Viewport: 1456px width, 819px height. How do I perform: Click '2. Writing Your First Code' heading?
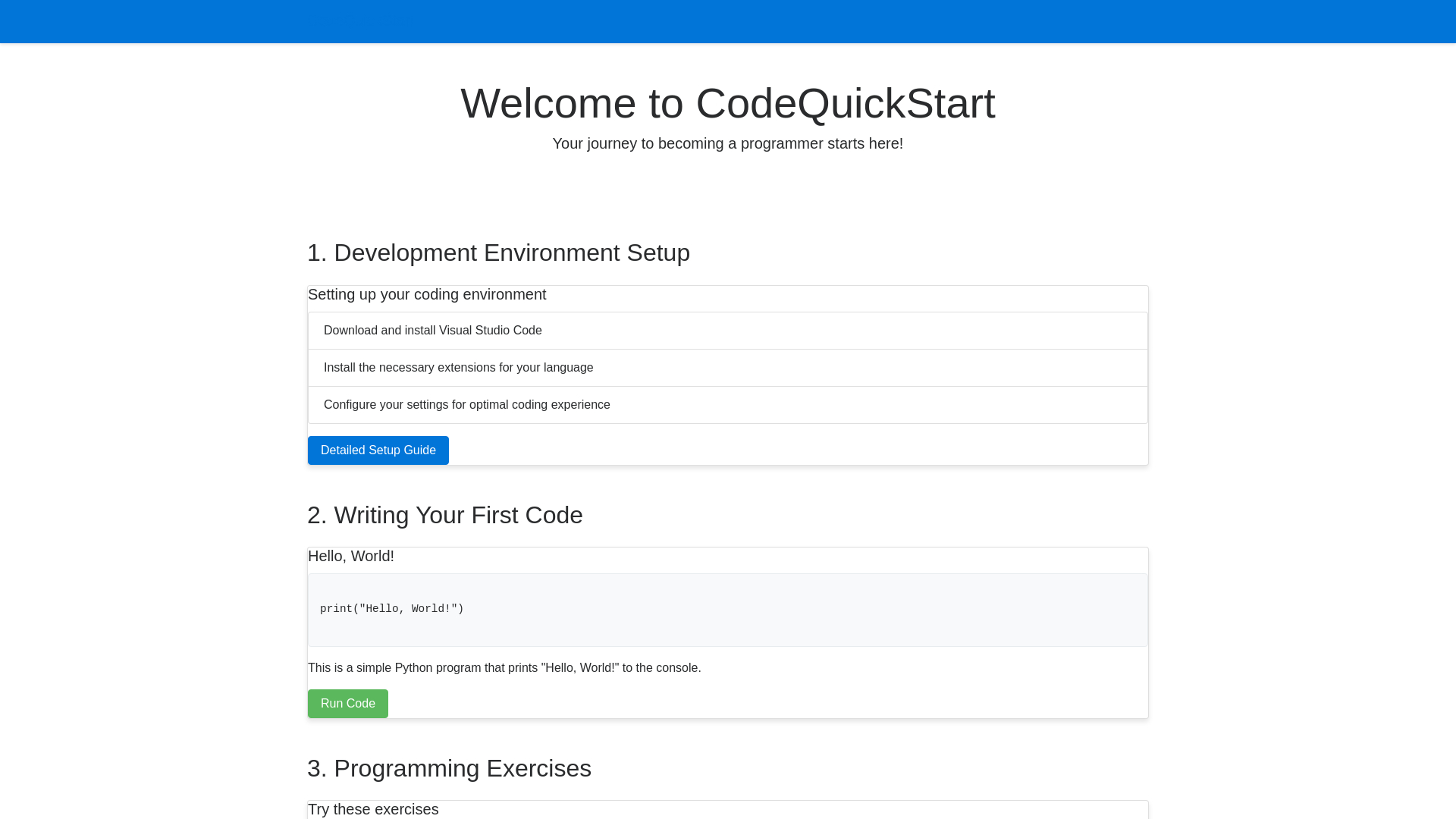tap(444, 516)
